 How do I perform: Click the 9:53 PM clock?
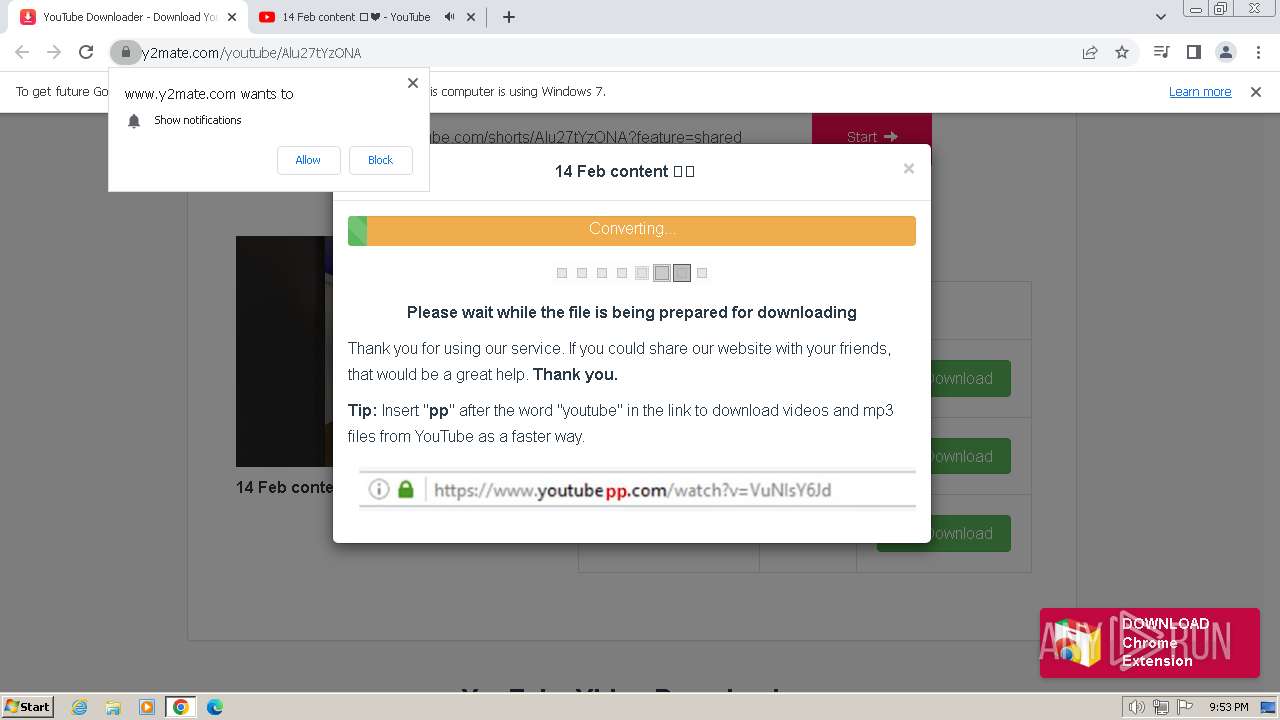tap(1228, 707)
